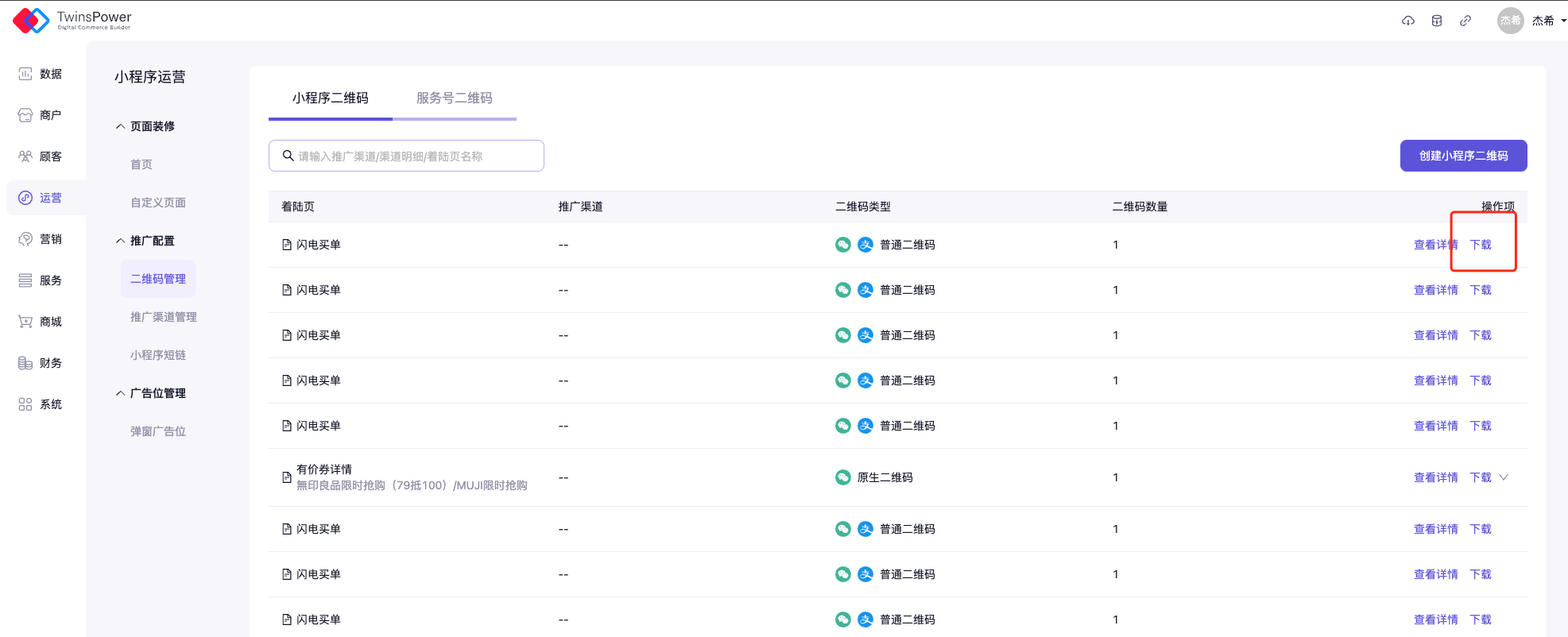Open 财务 section in sidebar

[x=41, y=363]
